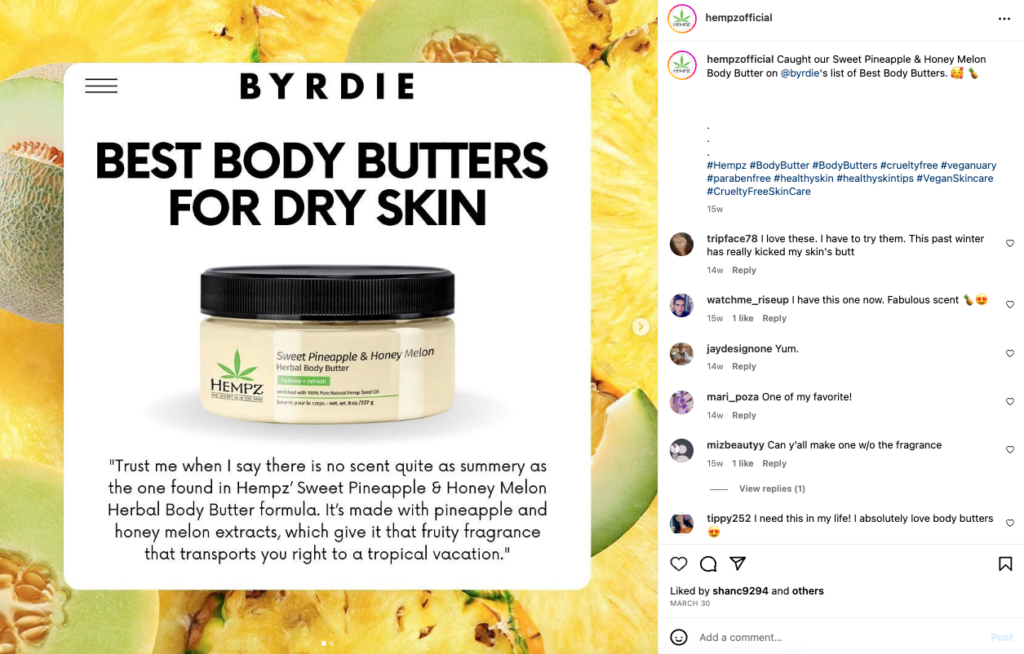
Task: Click in the Add a comment field
Action: coord(839,637)
